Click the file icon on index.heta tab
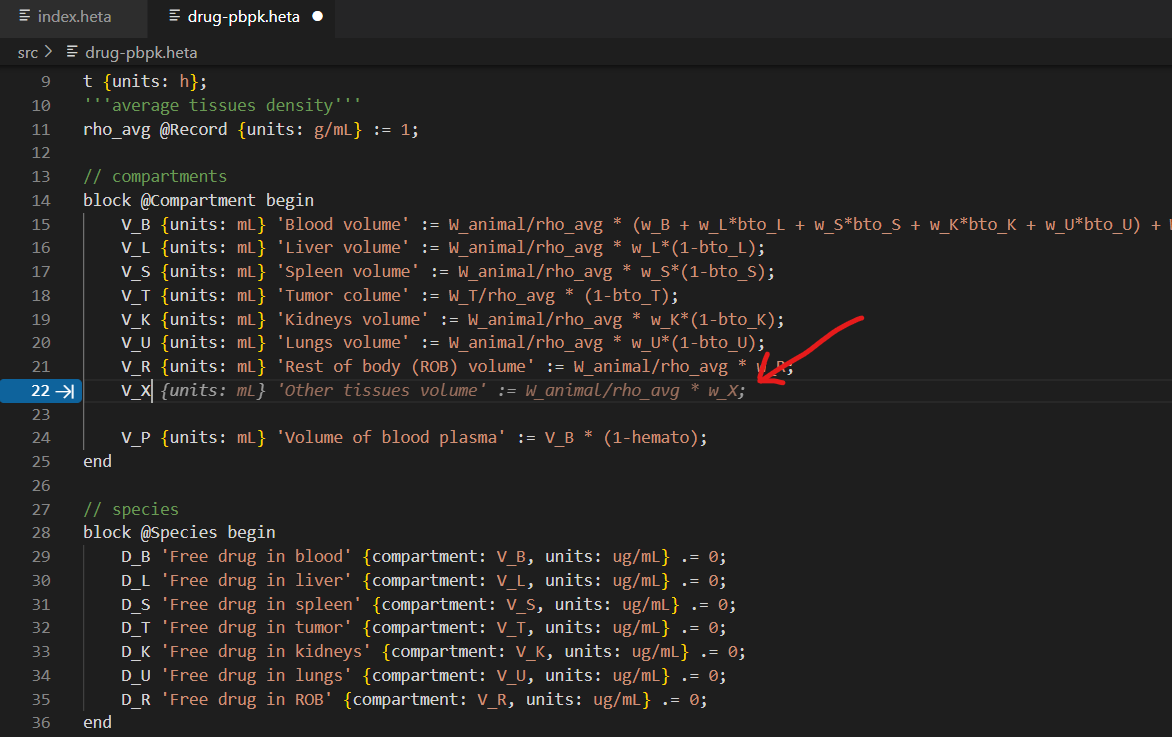Image resolution: width=1172 pixels, height=737 pixels. click(25, 17)
